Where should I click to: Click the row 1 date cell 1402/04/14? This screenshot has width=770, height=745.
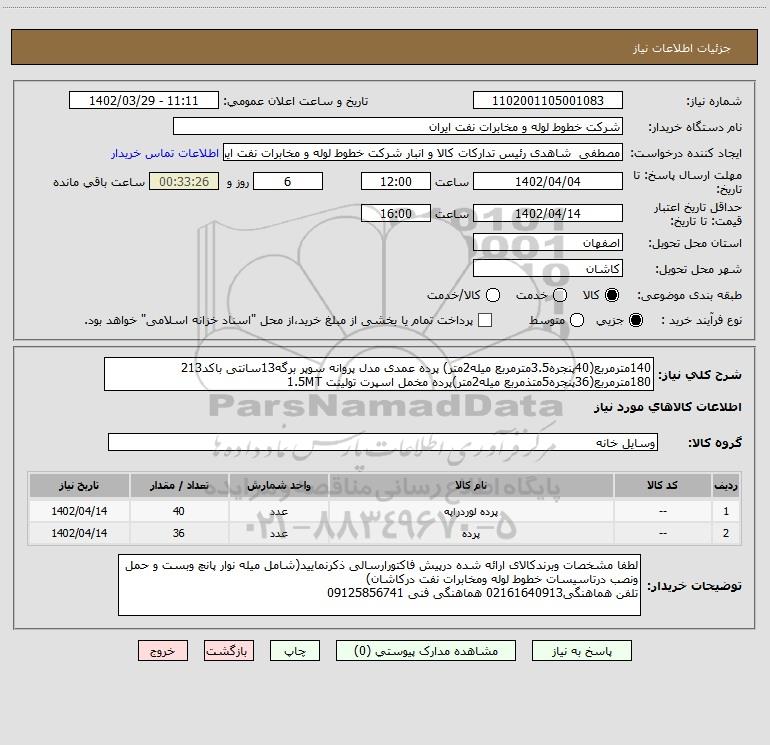79,511
